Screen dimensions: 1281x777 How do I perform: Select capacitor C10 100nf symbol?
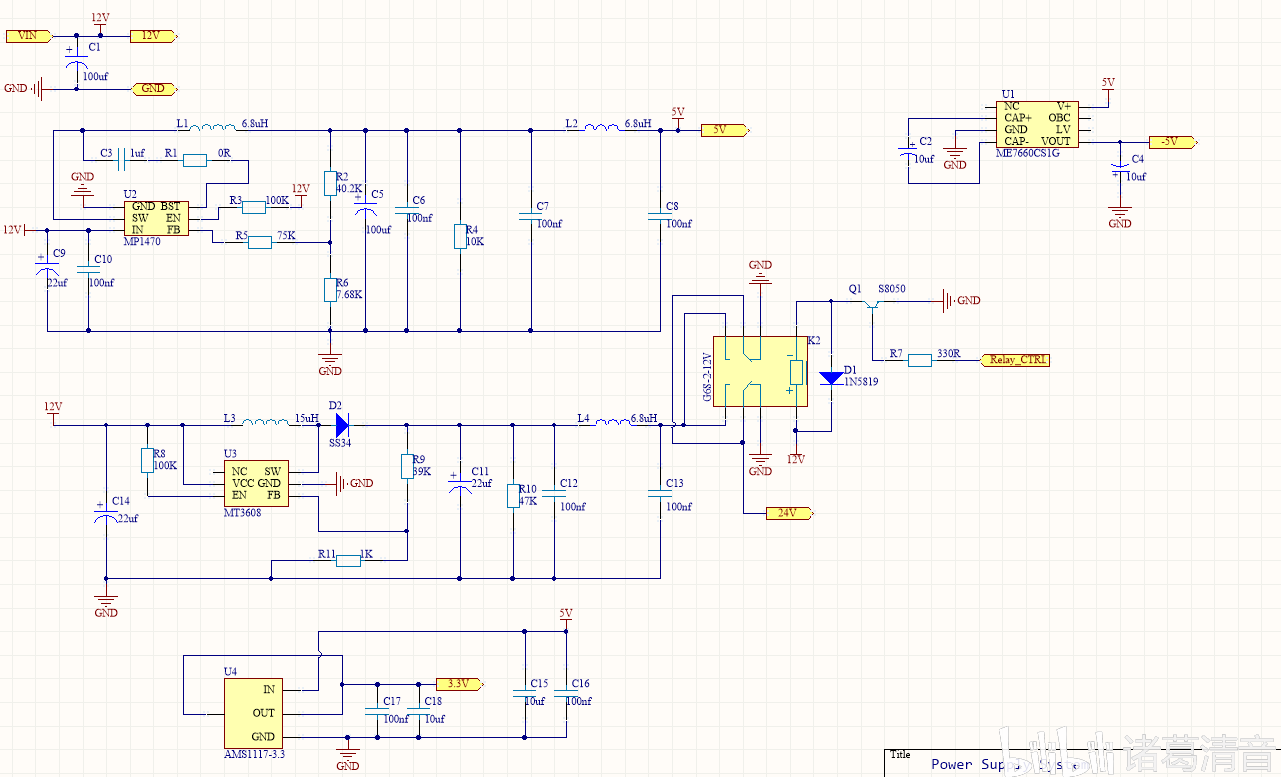pos(88,271)
